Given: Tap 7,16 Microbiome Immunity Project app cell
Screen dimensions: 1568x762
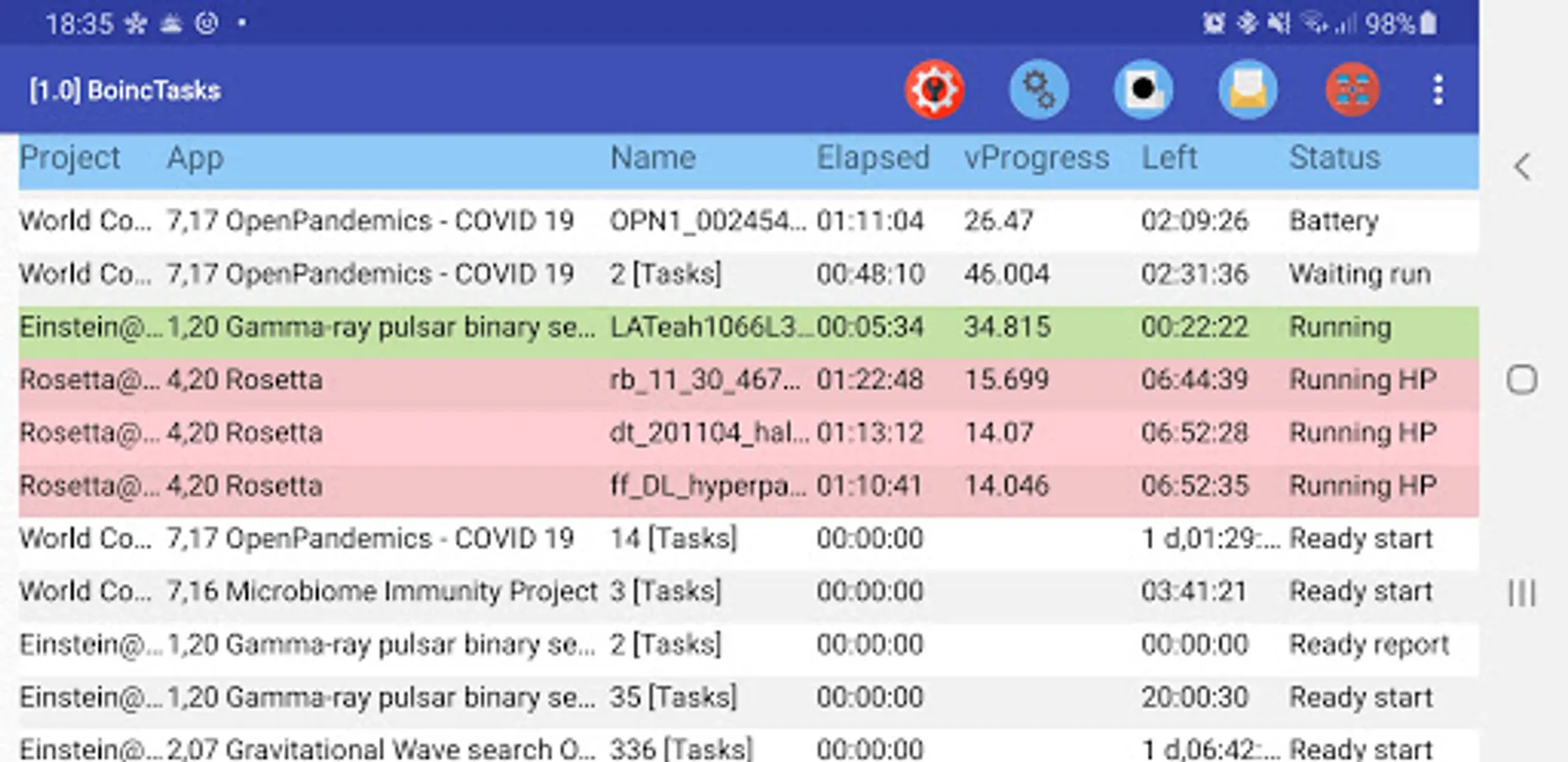Looking at the screenshot, I should (382, 592).
